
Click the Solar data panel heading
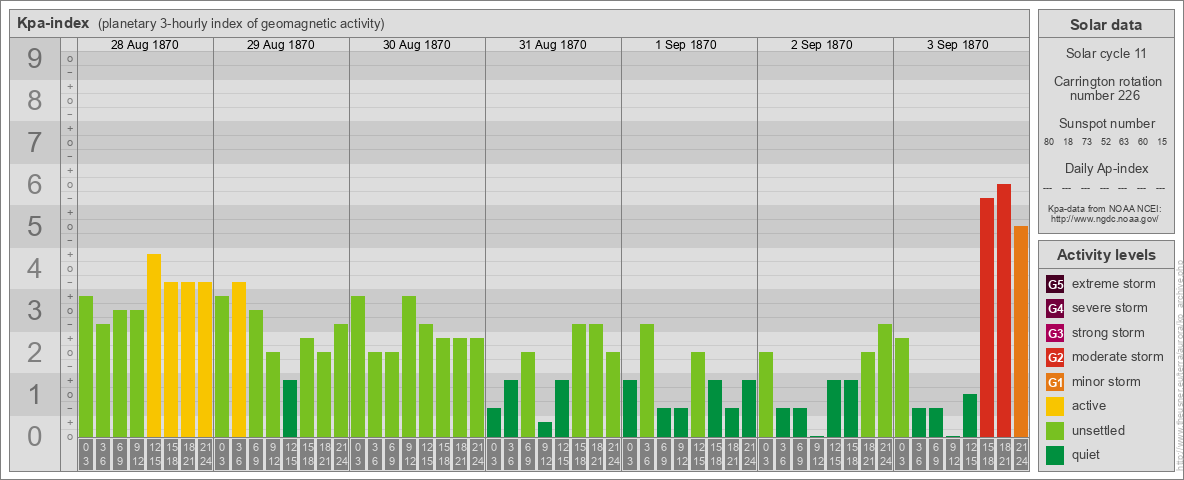pos(1106,25)
